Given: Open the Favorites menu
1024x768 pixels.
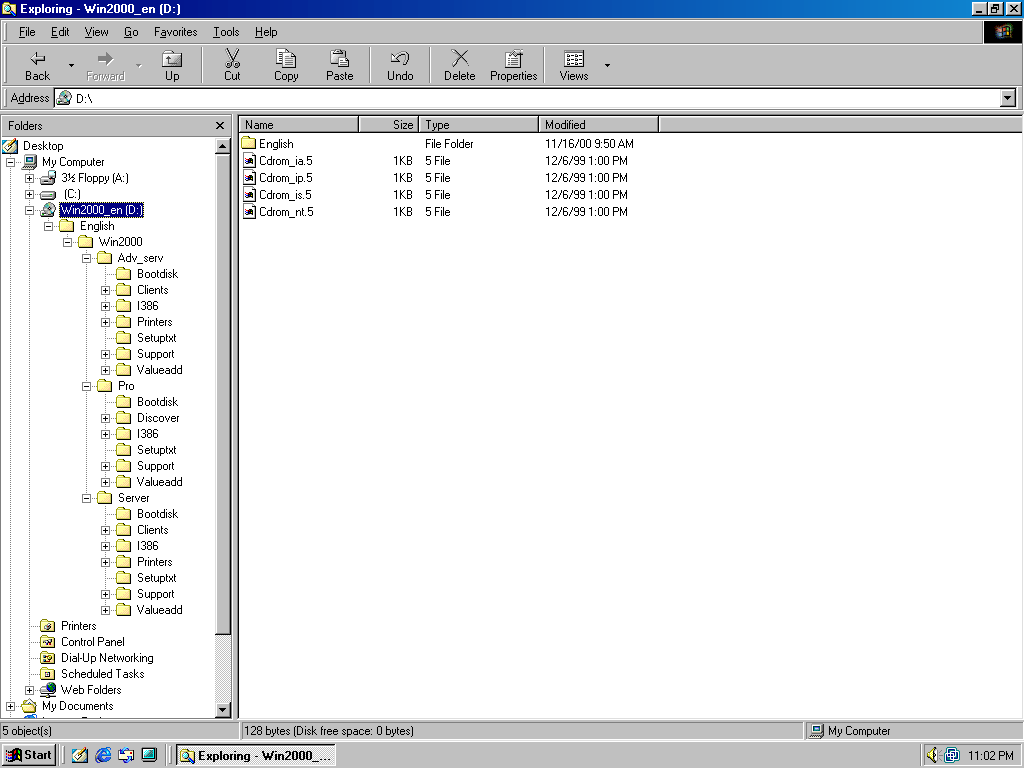Looking at the screenshot, I should coord(176,32).
